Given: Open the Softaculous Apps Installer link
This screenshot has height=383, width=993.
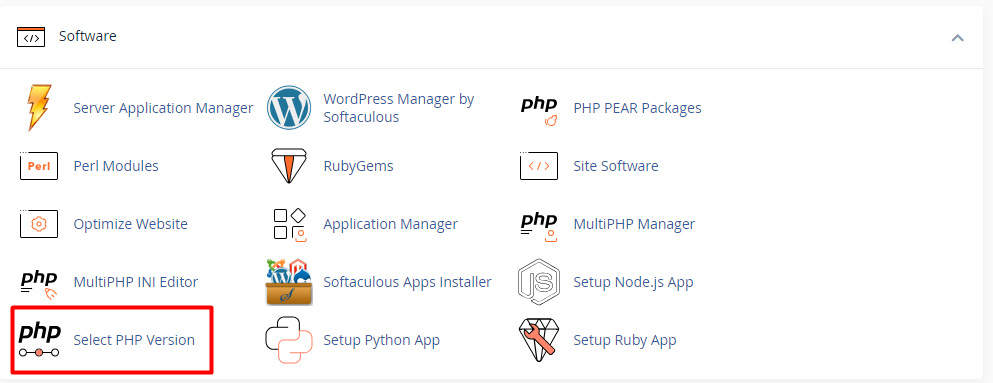Looking at the screenshot, I should pos(407,282).
